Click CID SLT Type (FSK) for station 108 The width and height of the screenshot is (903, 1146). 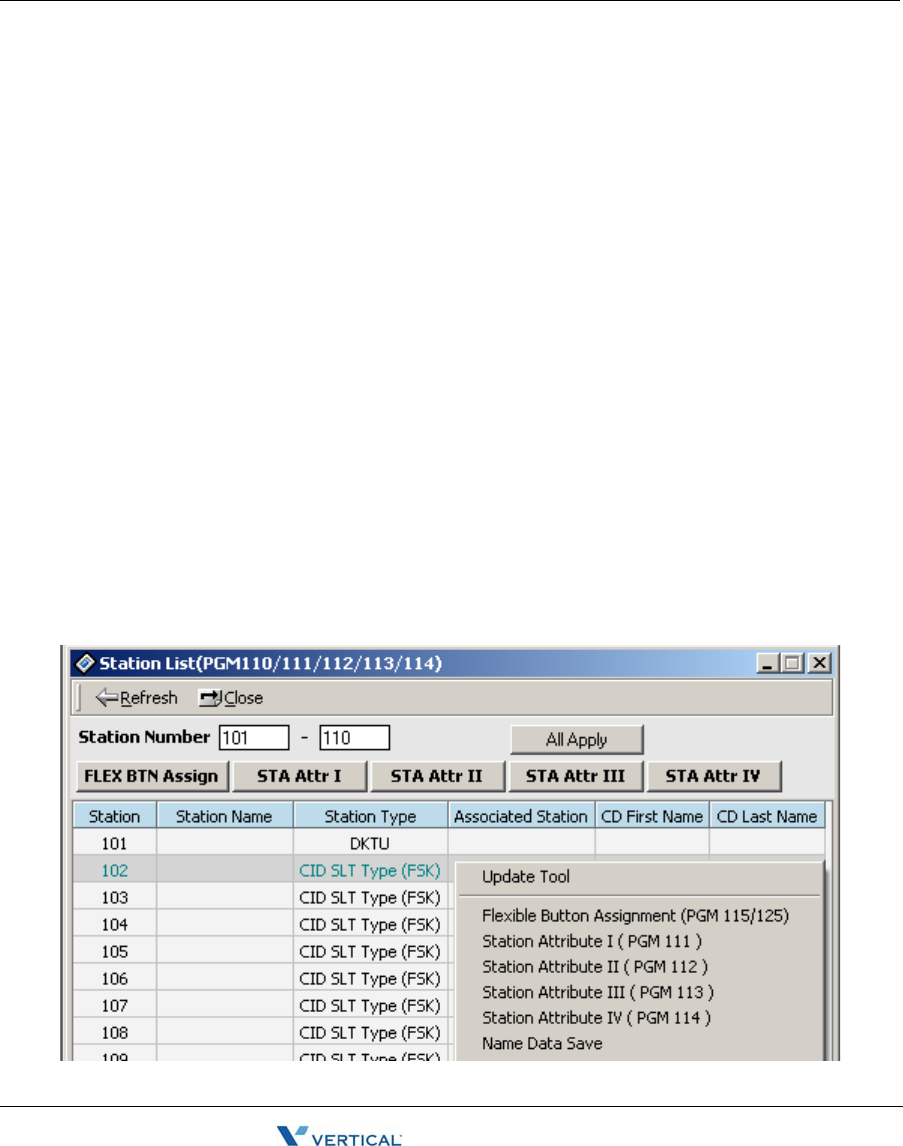[370, 1033]
